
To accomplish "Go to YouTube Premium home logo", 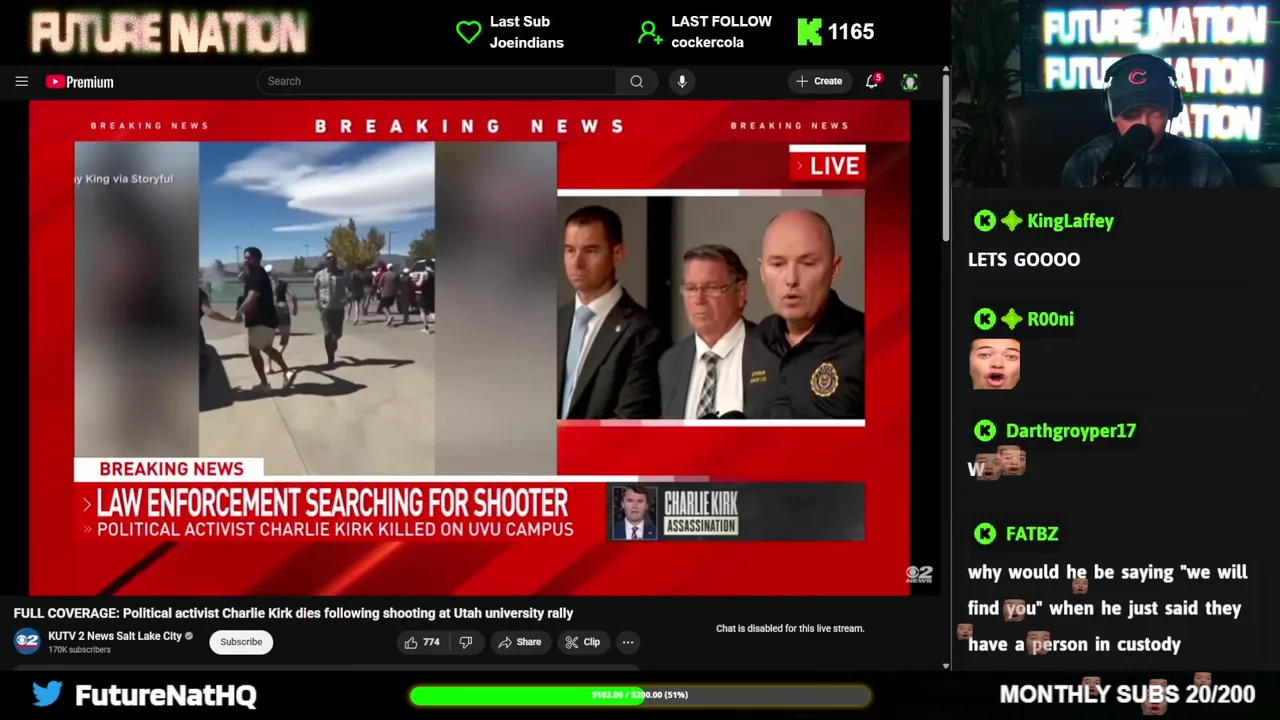I will pyautogui.click(x=79, y=82).
